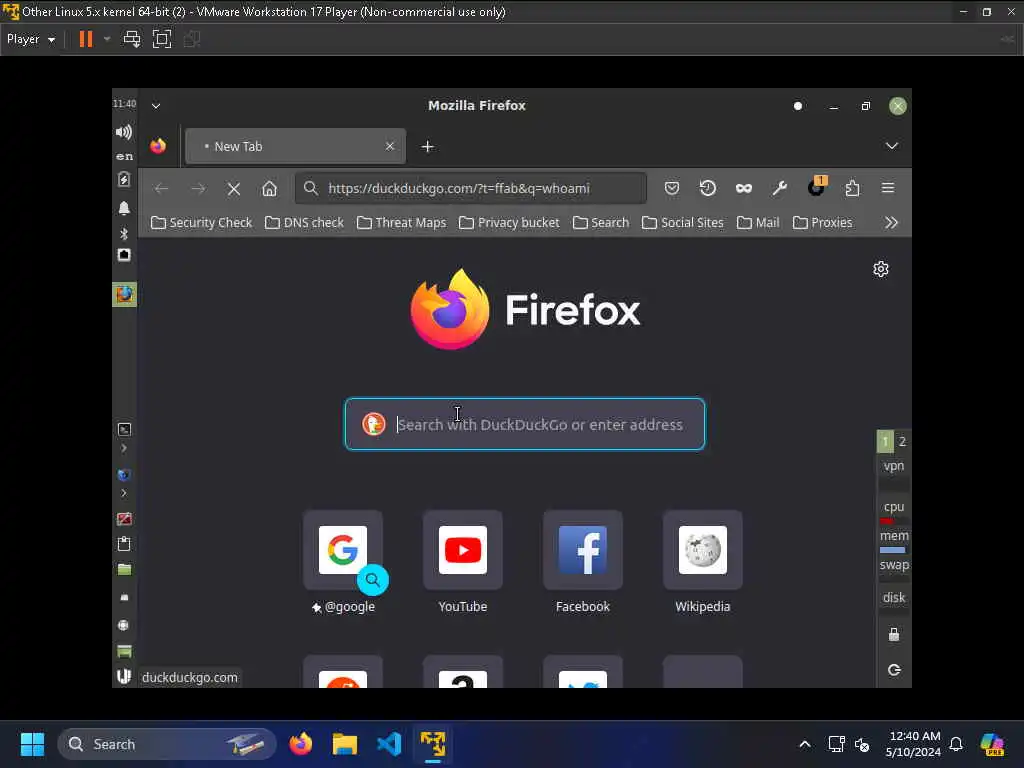Pause the virtual machine
1024x768 pixels.
coord(86,39)
